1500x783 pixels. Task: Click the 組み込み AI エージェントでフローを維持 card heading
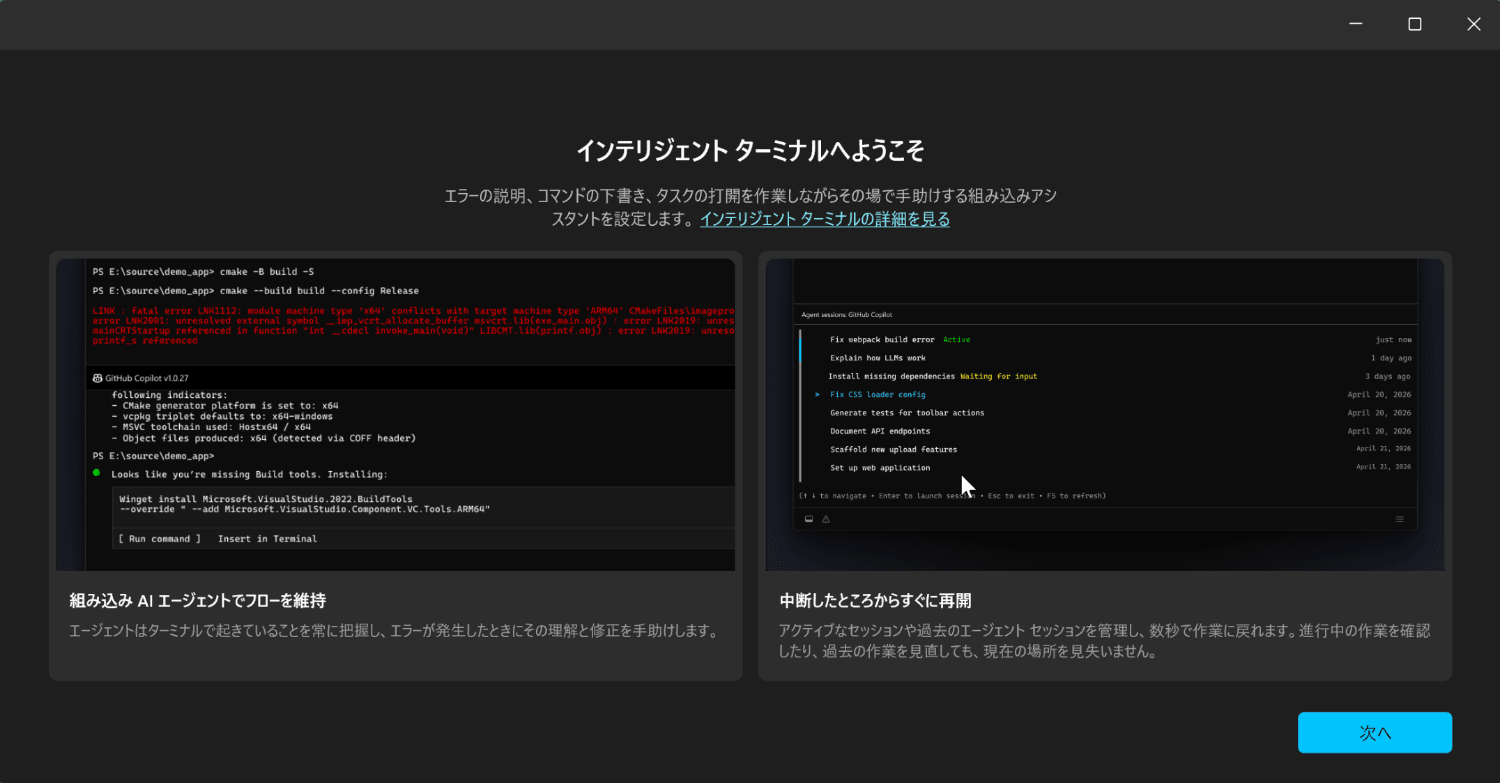point(198,601)
